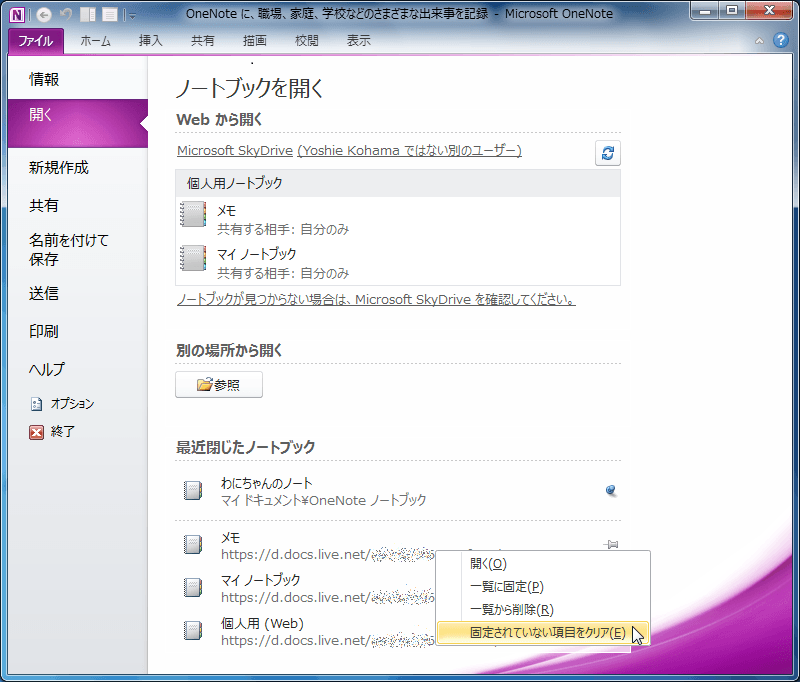Switch to the ファイル tab
Viewport: 800px width, 682px height.
tap(36, 41)
